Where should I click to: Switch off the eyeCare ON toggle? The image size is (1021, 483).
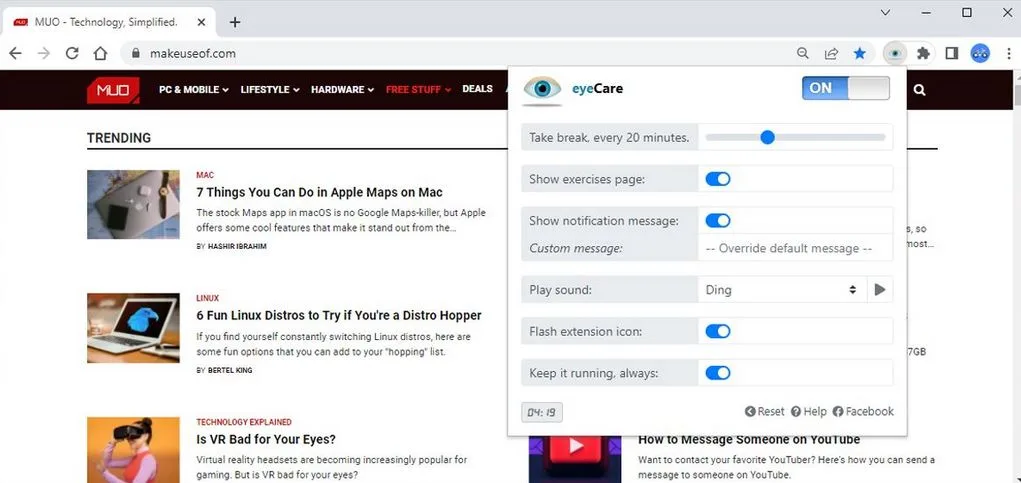846,88
